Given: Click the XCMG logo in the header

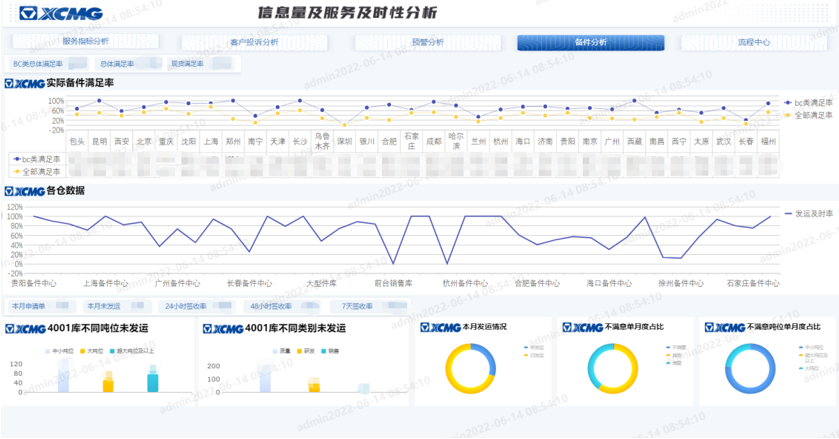Looking at the screenshot, I should pyautogui.click(x=60, y=13).
